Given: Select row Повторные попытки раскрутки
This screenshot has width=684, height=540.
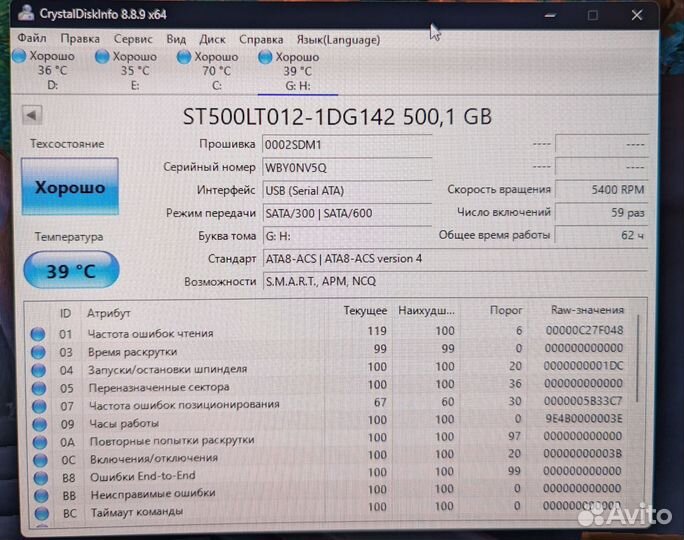Looking at the screenshot, I should (x=327, y=439).
